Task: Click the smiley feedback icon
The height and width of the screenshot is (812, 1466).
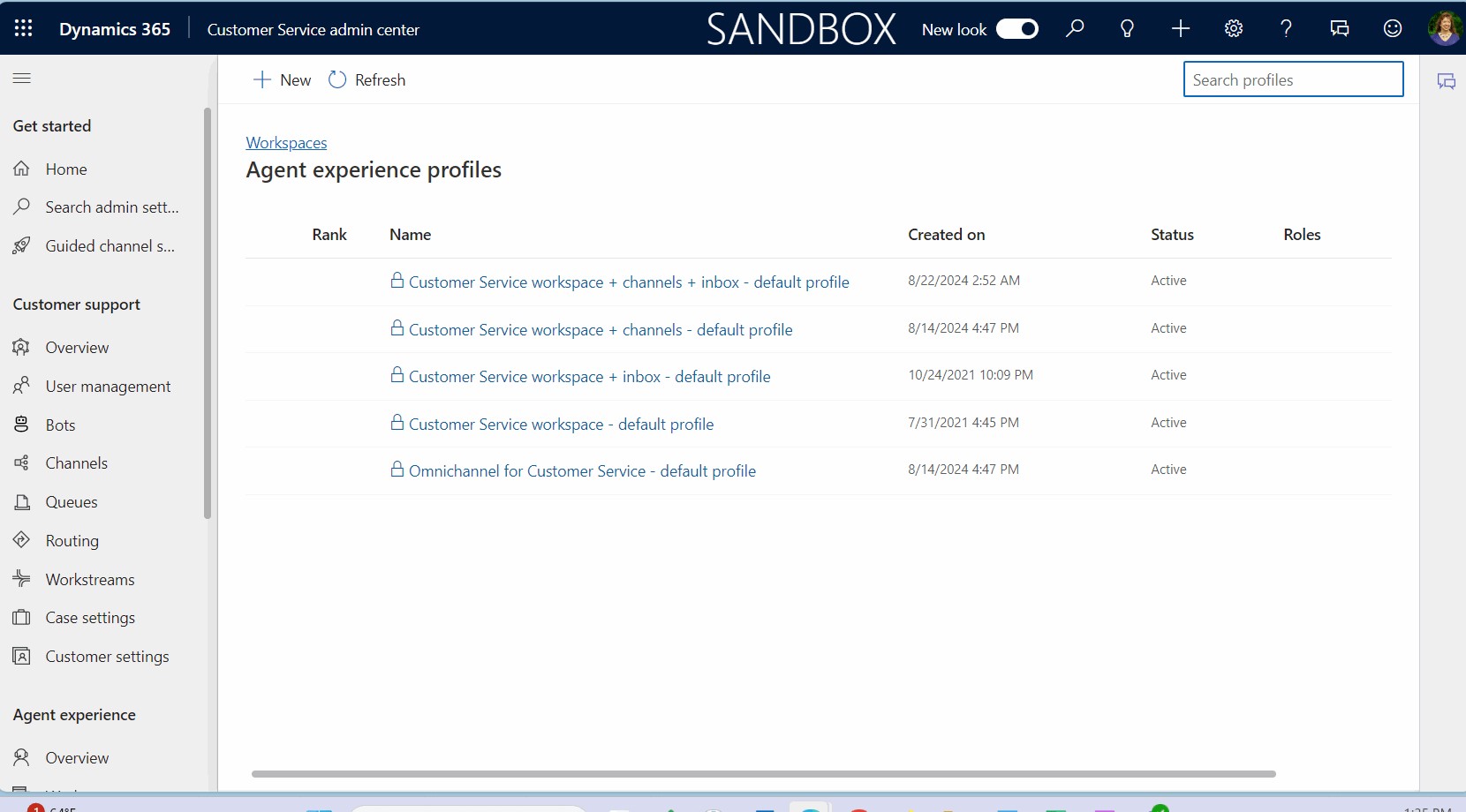Action: point(1392,29)
